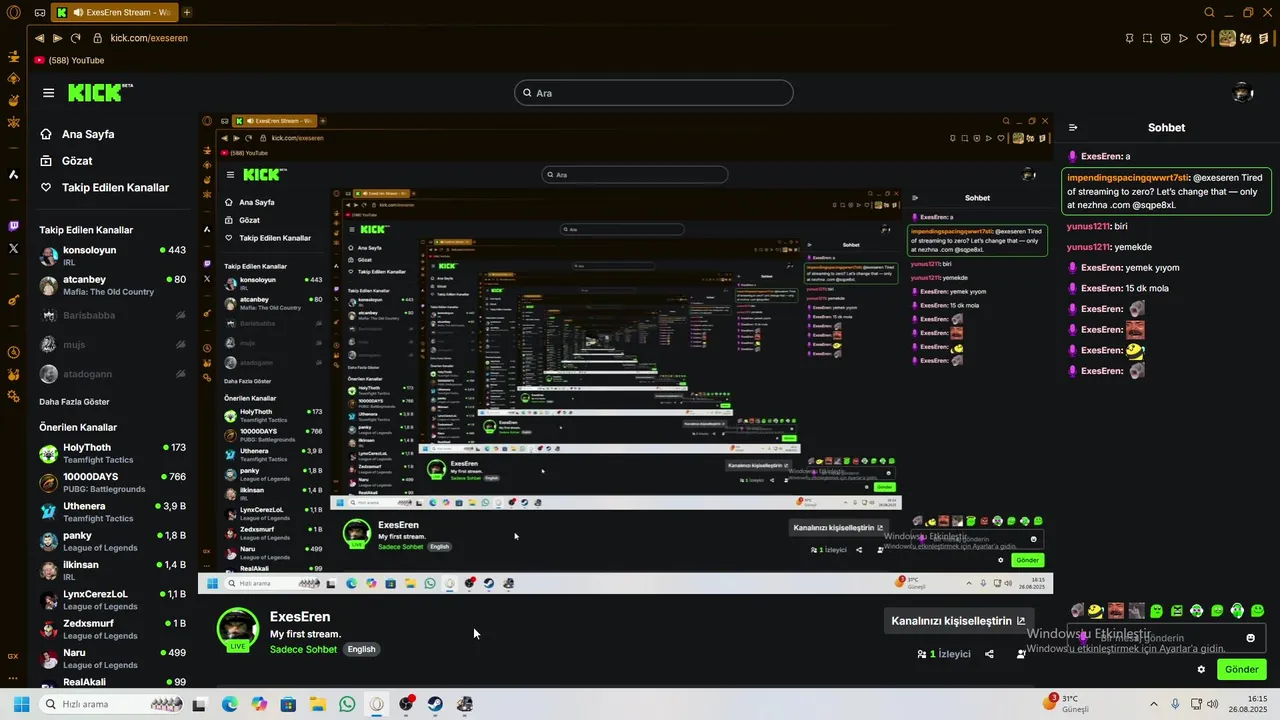Click the Gönder send button

coord(1241,670)
